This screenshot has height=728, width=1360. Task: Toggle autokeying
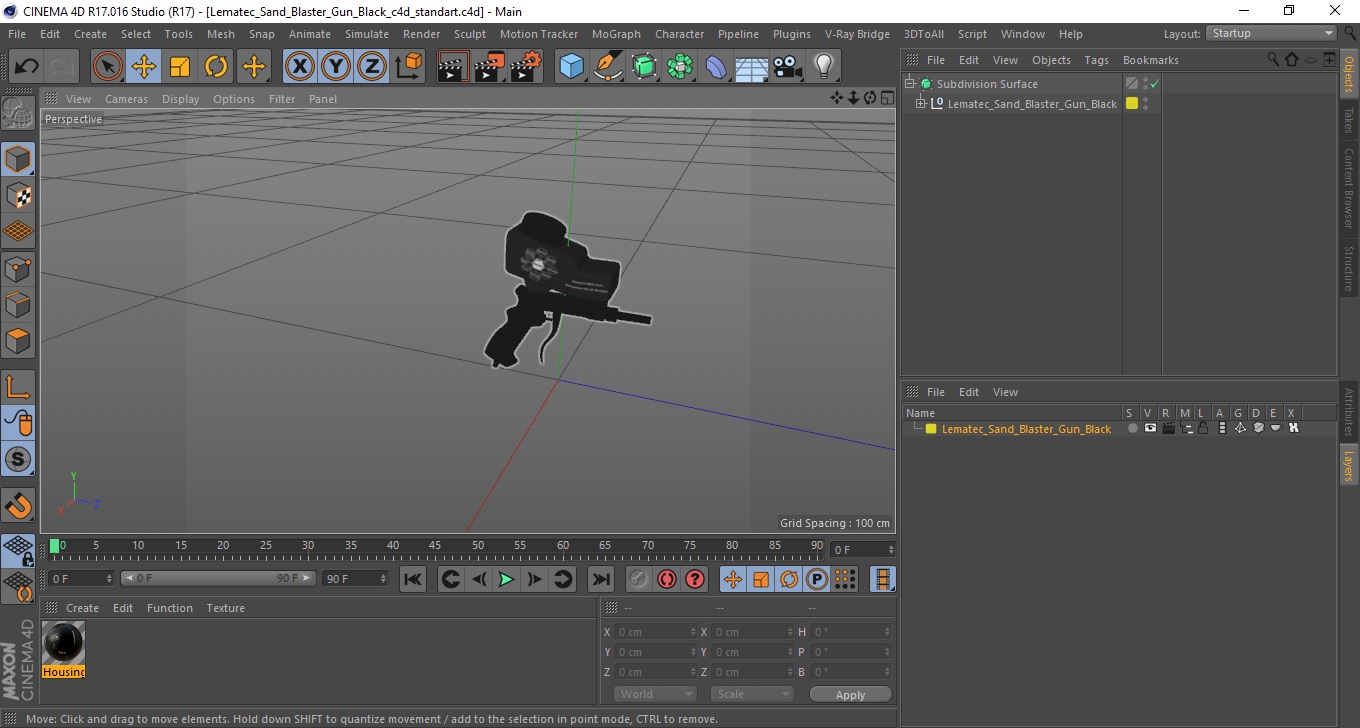click(667, 579)
